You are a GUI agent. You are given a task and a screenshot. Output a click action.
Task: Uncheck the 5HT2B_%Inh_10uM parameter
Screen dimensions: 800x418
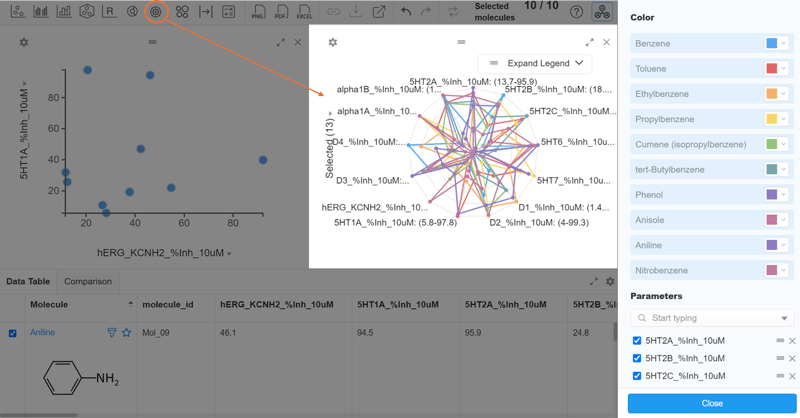coord(637,358)
